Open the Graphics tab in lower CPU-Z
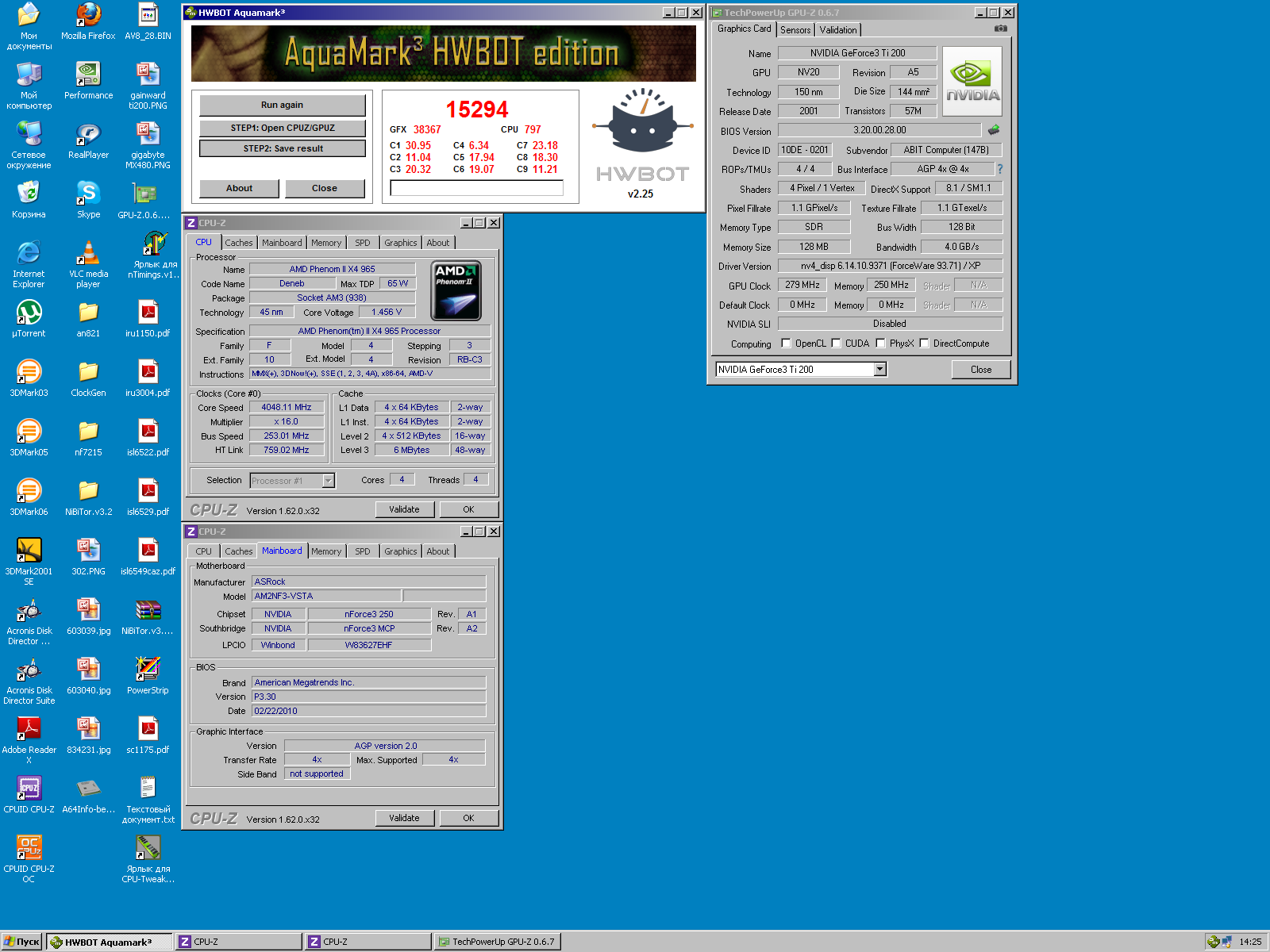This screenshot has height=952, width=1270. pos(400,551)
